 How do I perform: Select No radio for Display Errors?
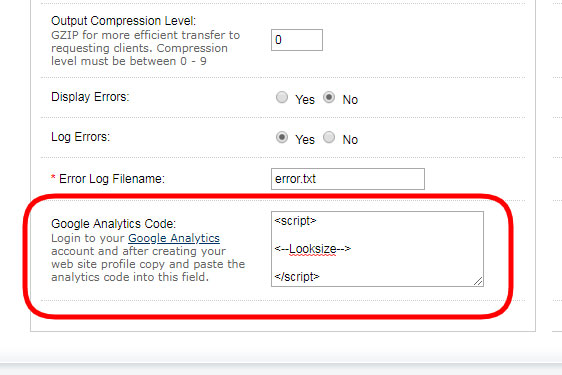pyautogui.click(x=329, y=97)
